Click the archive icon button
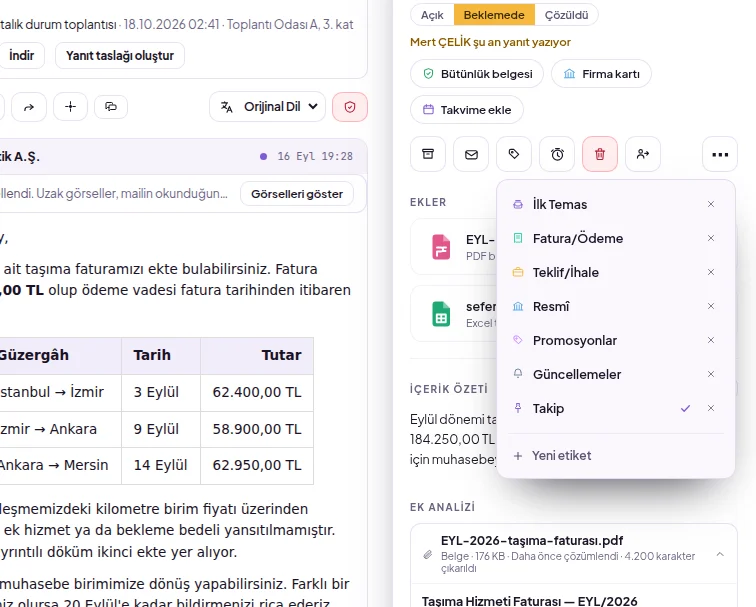 coord(428,154)
